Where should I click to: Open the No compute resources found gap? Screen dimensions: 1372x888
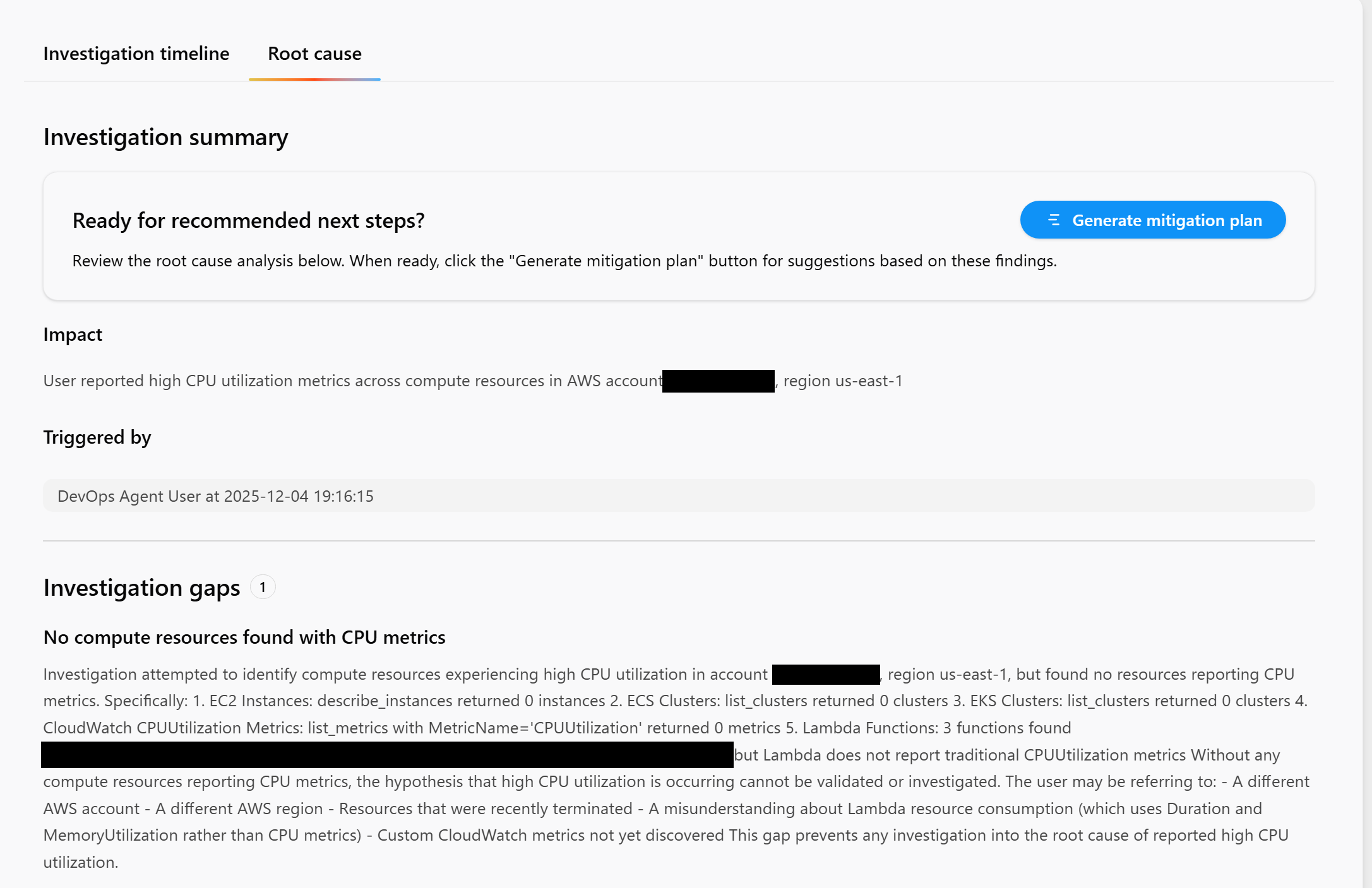coord(244,637)
